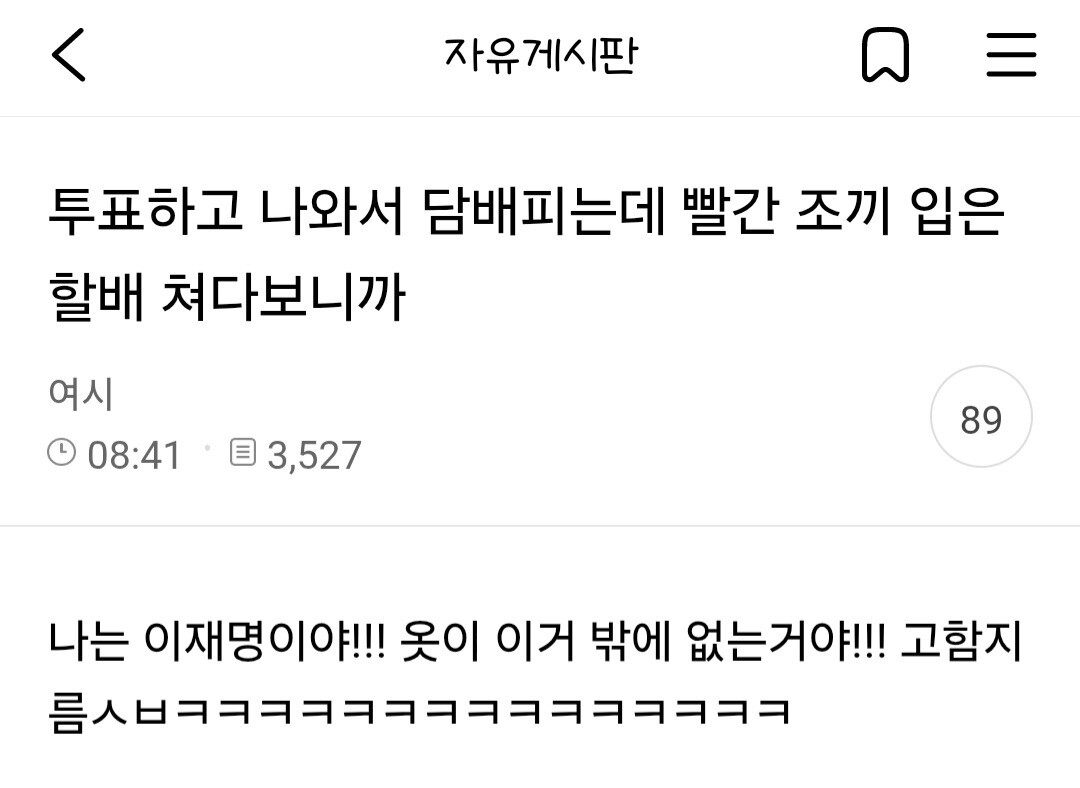This screenshot has height=788, width=1080.
Task: Click the word 담배피는데 in title
Action: 544,211
